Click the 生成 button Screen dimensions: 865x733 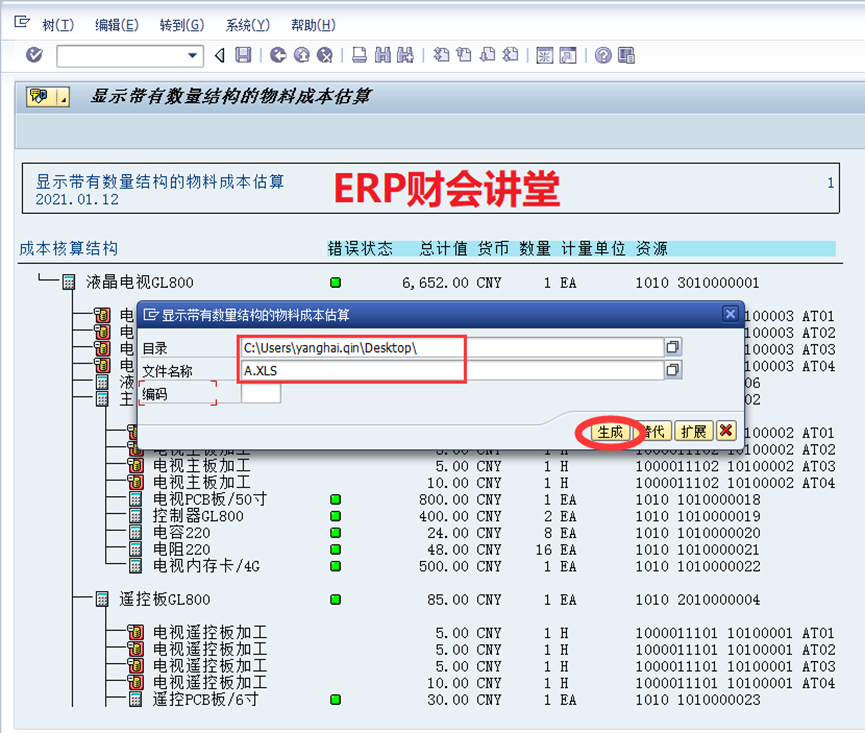tap(609, 432)
